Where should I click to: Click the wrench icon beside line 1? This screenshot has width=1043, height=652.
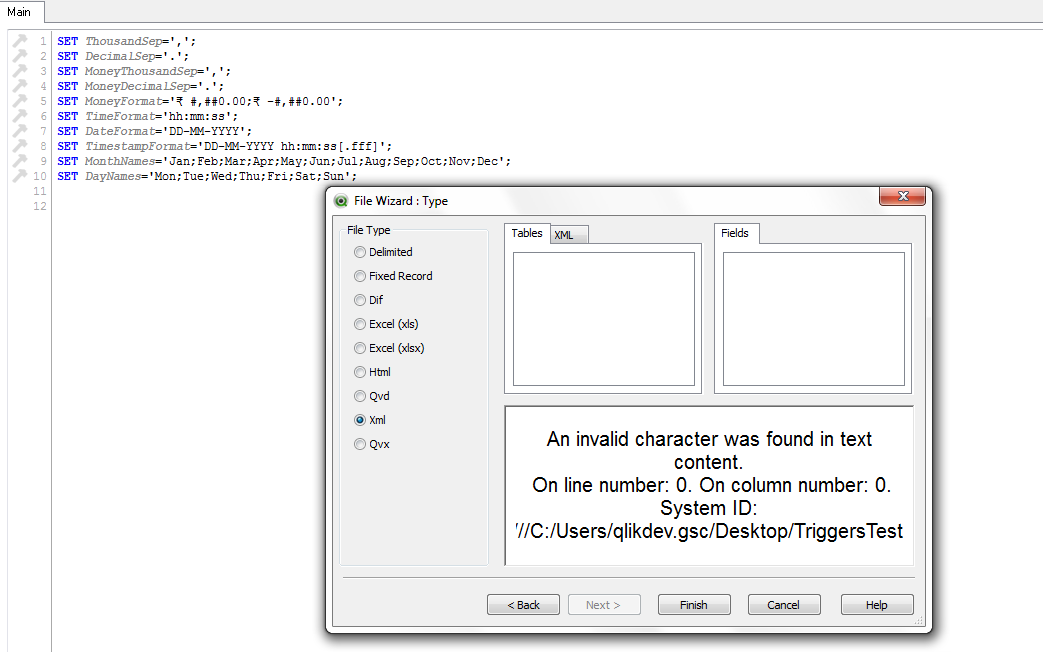pyautogui.click(x=19, y=41)
